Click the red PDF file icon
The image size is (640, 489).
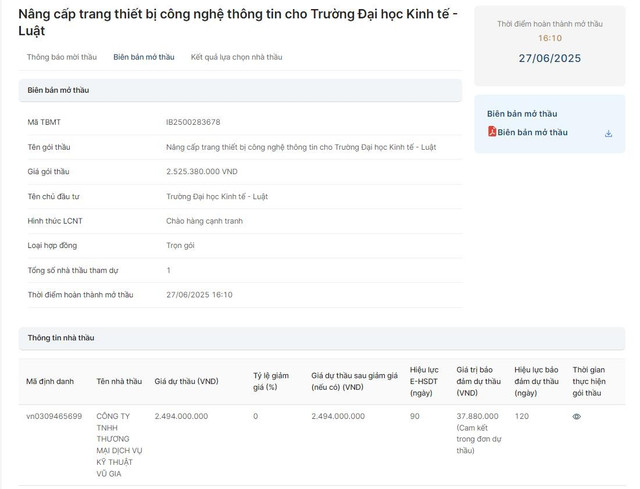pos(492,132)
